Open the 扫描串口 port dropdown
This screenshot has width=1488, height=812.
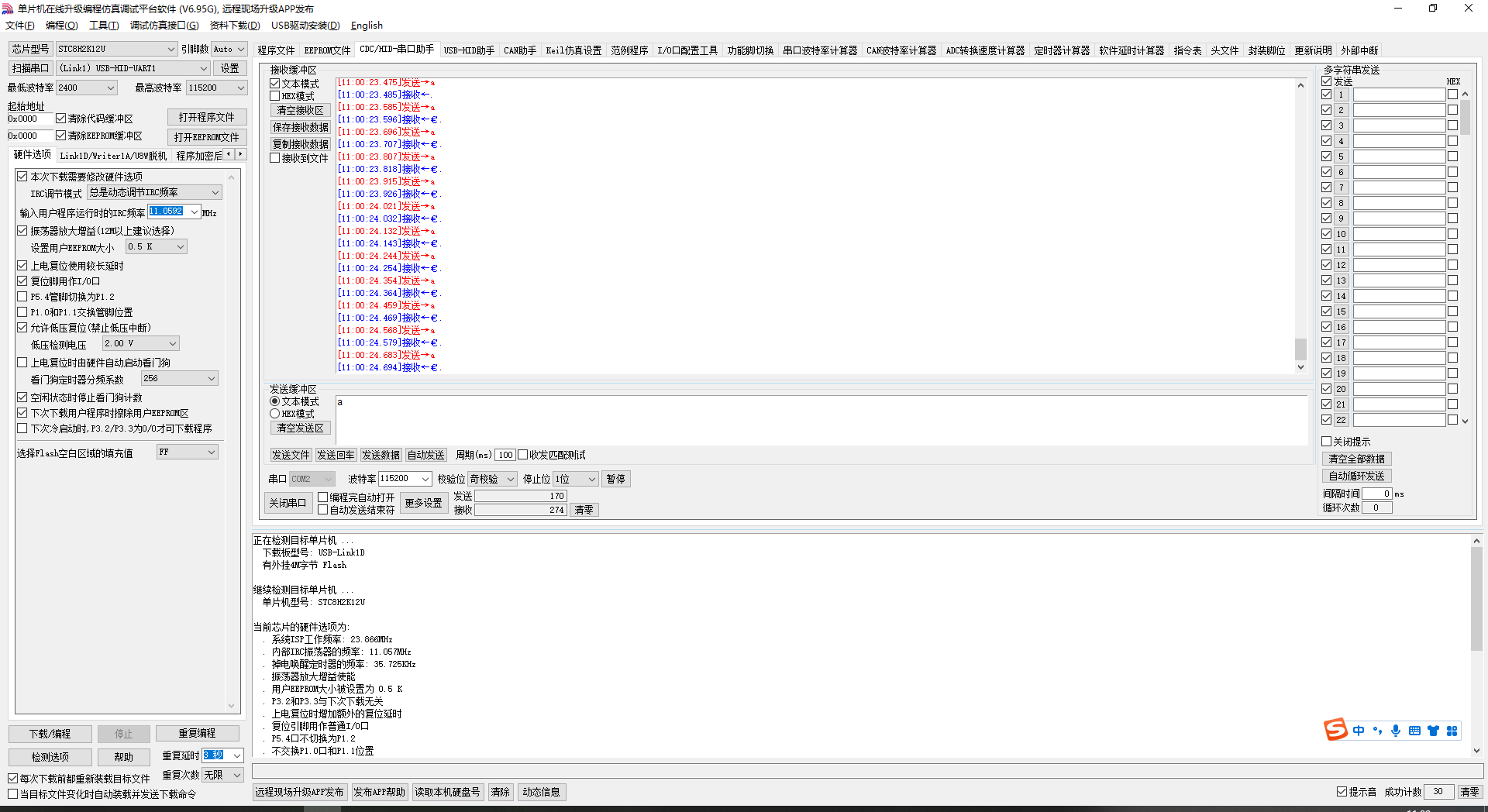coord(203,68)
